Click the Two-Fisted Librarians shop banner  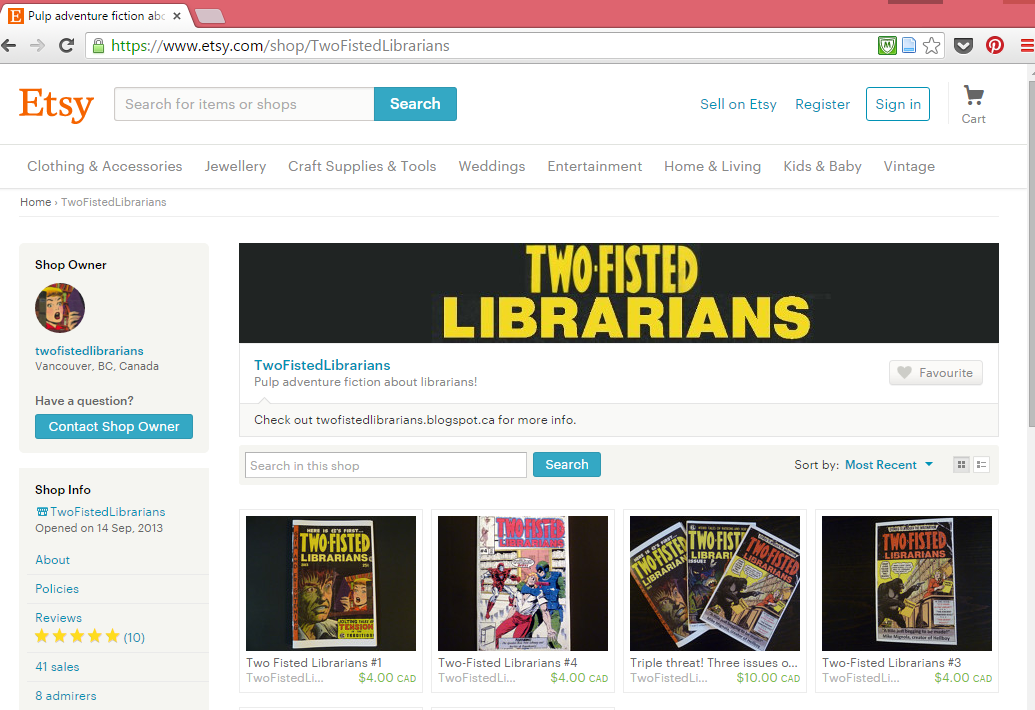click(618, 293)
